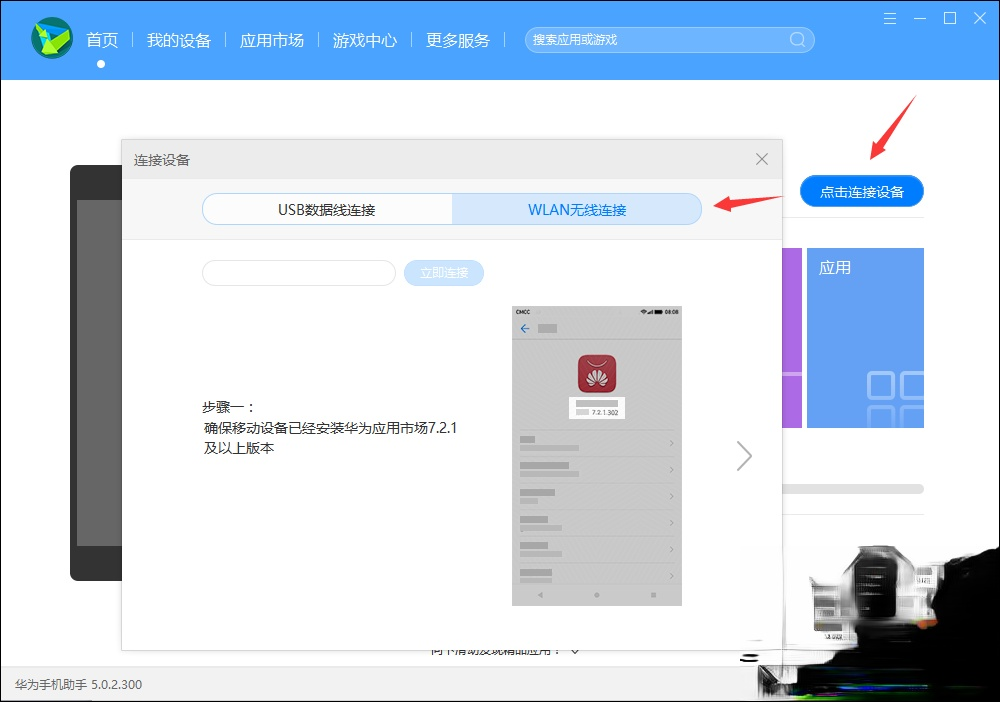Switch to the USB数据线连接 tab

point(327,208)
